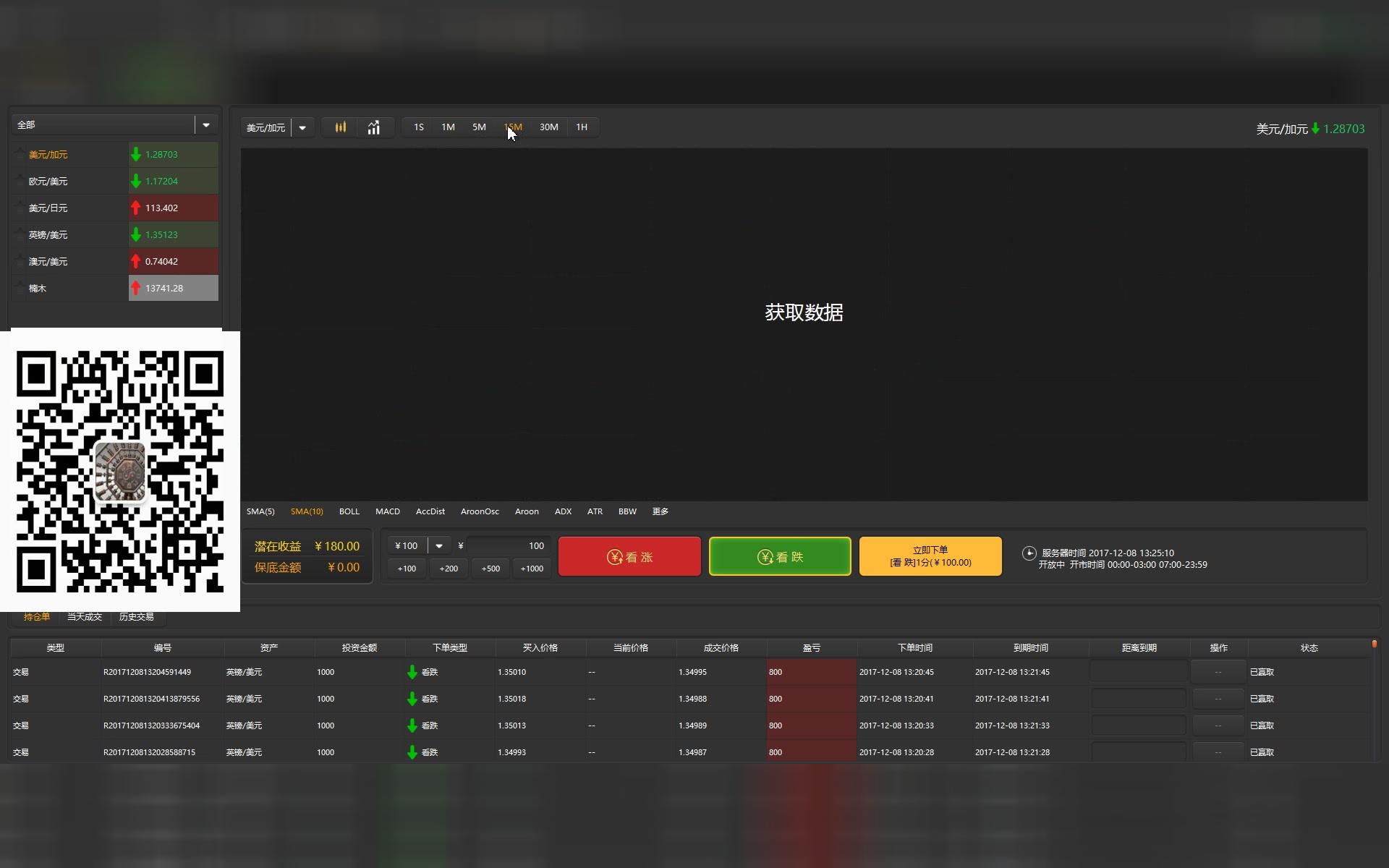The width and height of the screenshot is (1389, 868).
Task: Click the 编号 column header
Action: click(163, 648)
